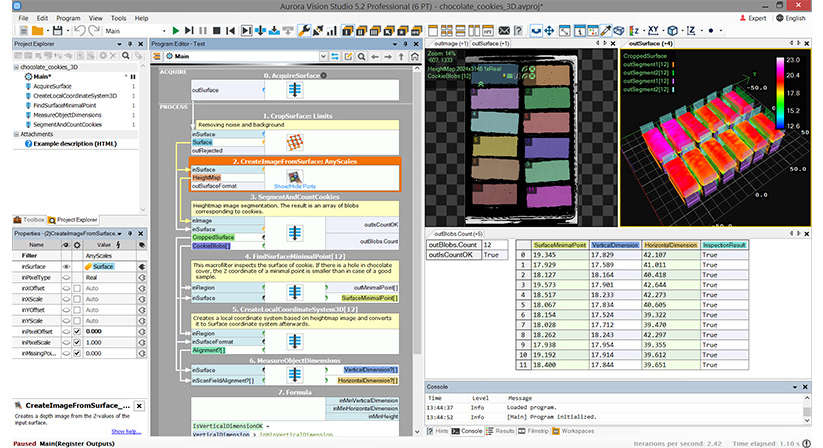The image size is (823, 448).
Task: Switch to the Results tab
Action: 500,431
